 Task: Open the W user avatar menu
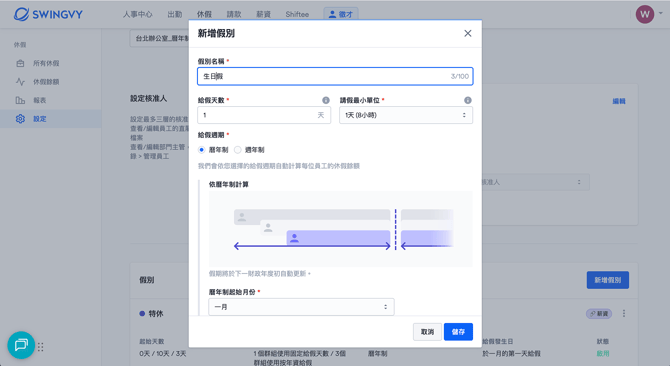645,14
